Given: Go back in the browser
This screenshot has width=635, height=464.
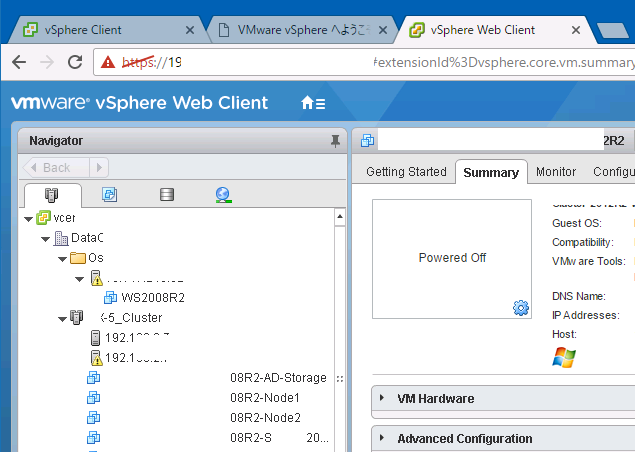Looking at the screenshot, I should point(19,62).
